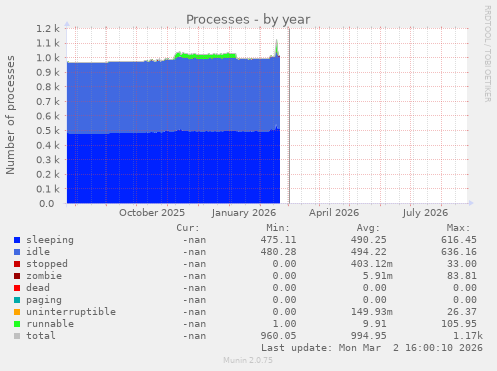Click the 'July 2026' x-axis label
The image size is (497, 371).
click(x=425, y=213)
